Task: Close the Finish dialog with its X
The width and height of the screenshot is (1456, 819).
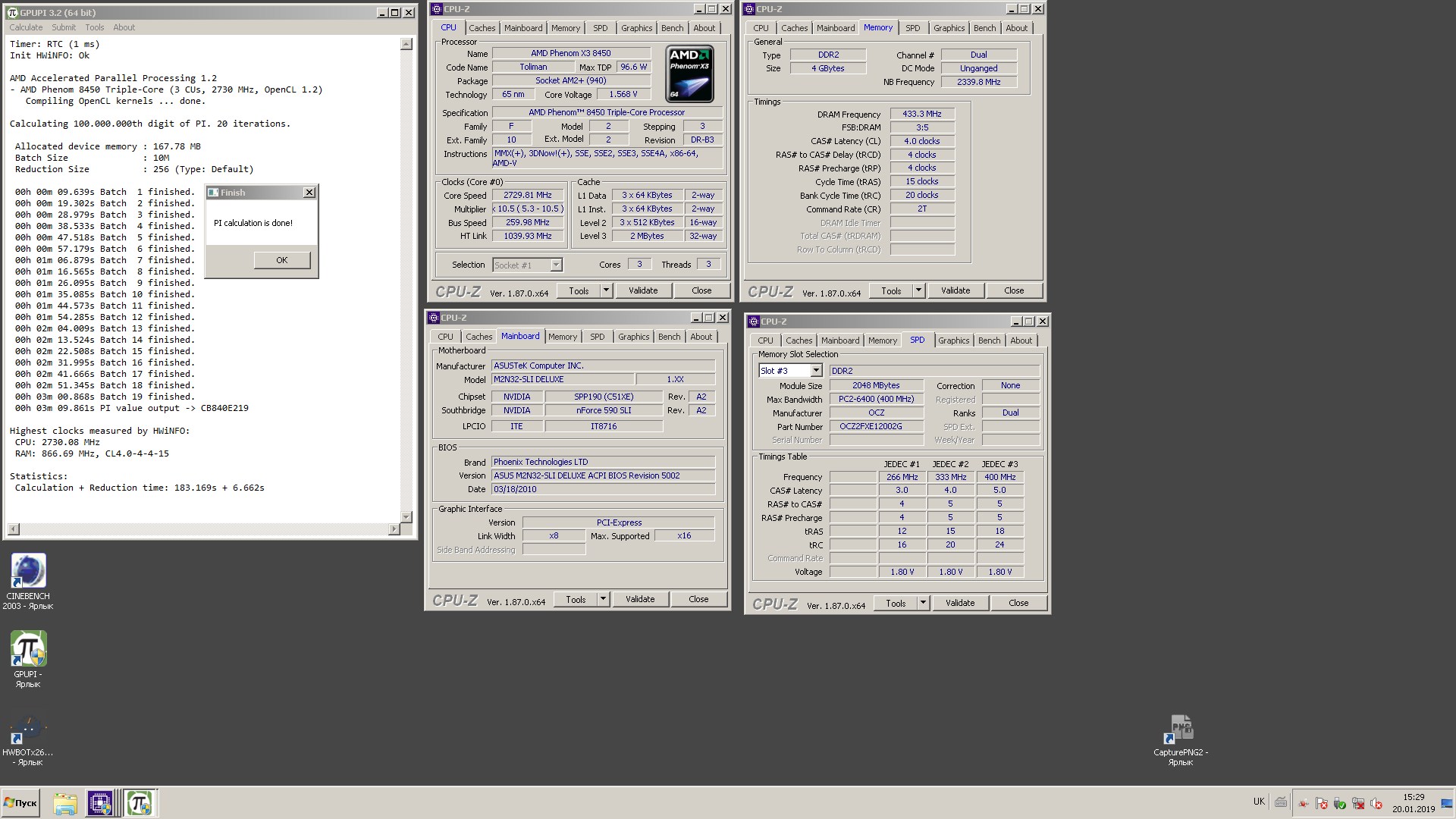Action: click(x=309, y=193)
